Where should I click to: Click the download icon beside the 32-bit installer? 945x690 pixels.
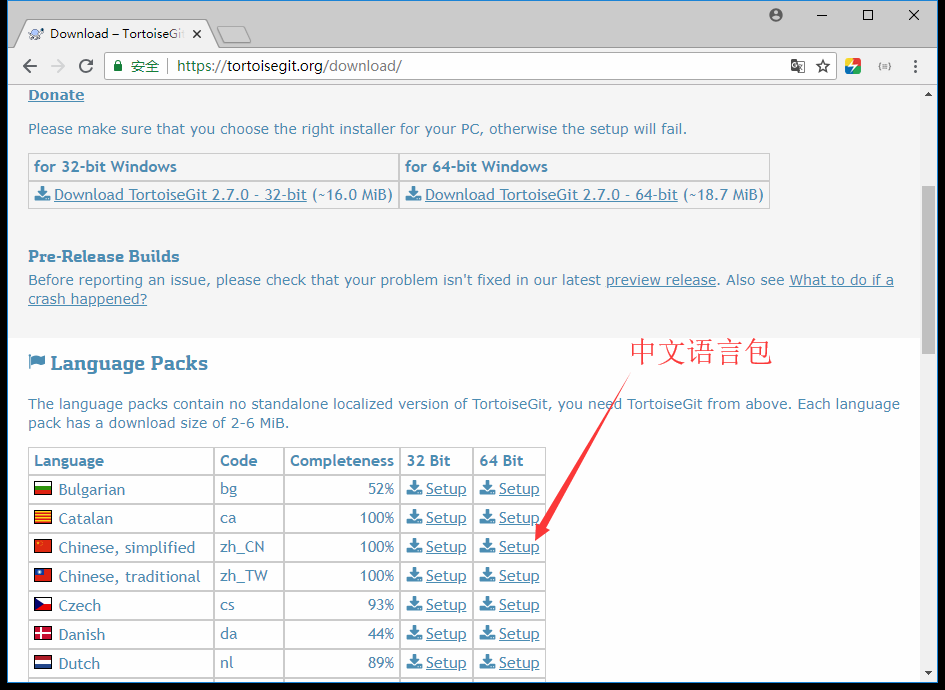tap(42, 193)
